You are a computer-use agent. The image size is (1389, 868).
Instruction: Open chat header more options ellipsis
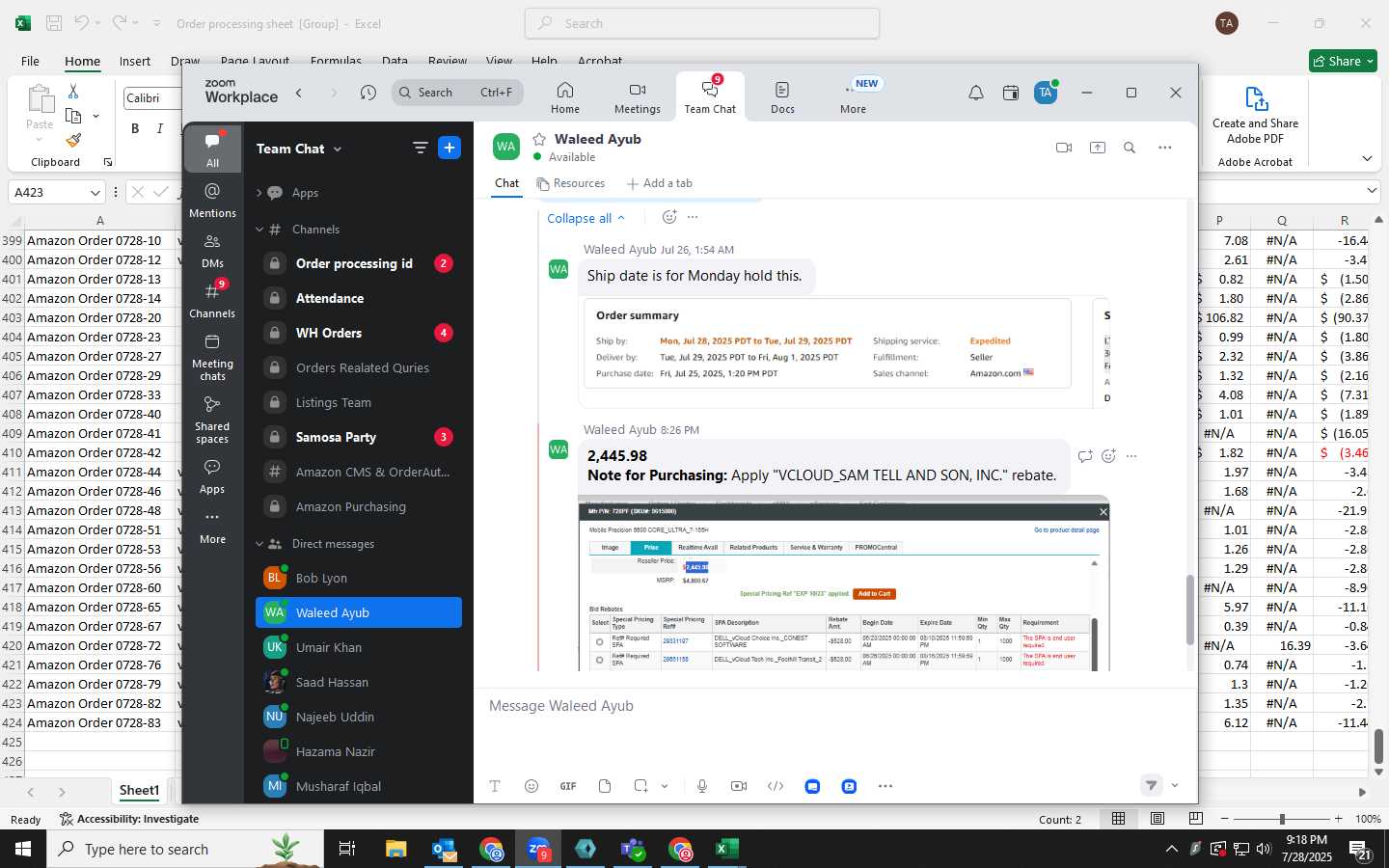[x=1165, y=148]
